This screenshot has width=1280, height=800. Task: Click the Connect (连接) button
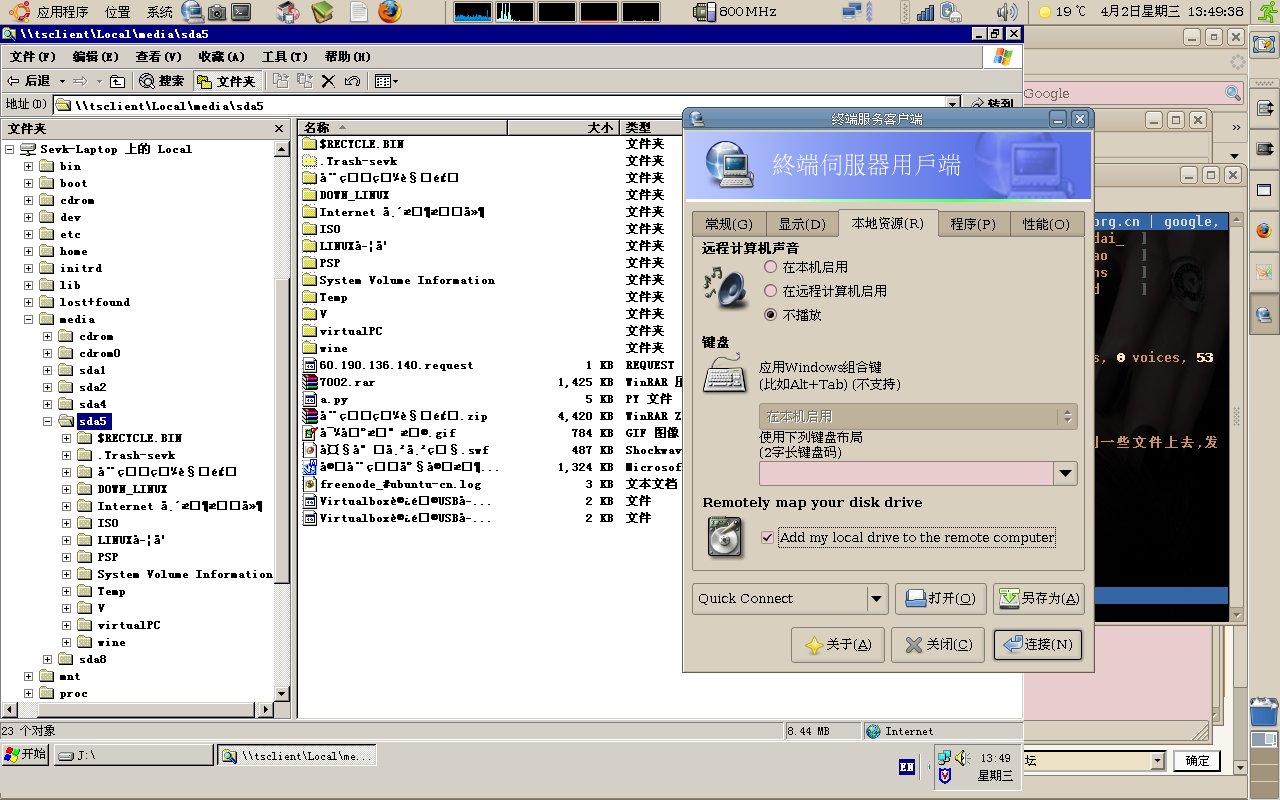click(1038, 644)
